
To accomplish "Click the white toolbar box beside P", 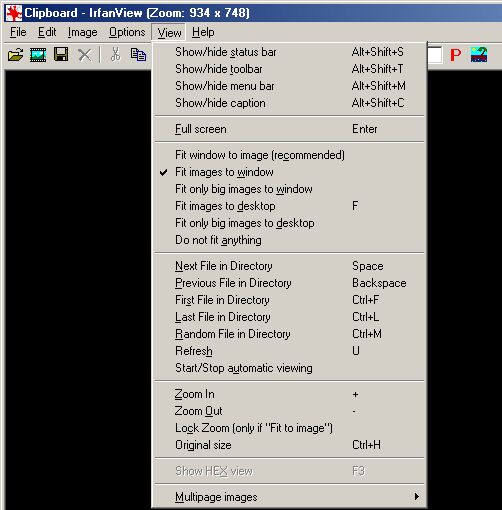I will (435, 55).
